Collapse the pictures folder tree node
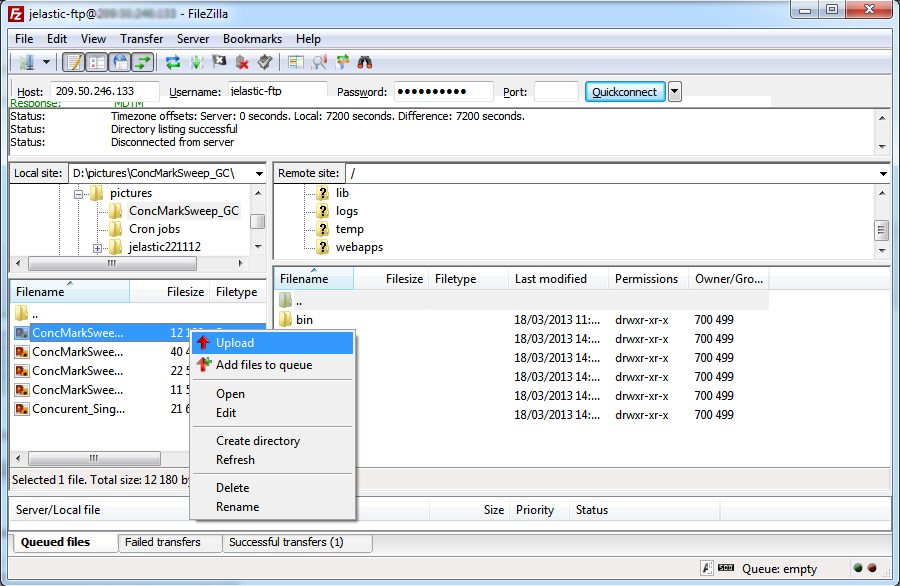The image size is (900, 586). coord(79,194)
